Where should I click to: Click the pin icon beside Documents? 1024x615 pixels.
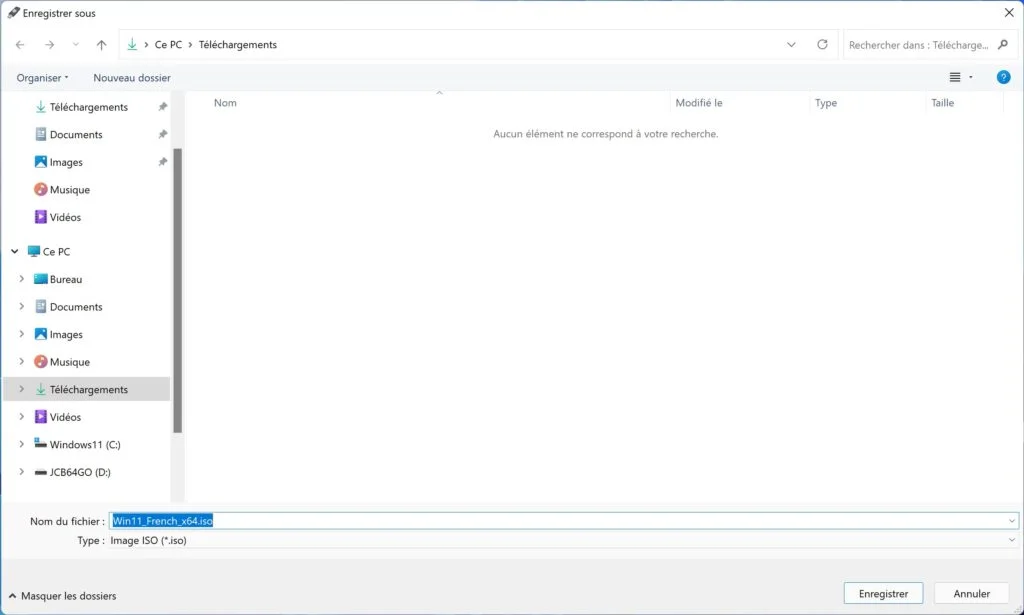[x=163, y=134]
